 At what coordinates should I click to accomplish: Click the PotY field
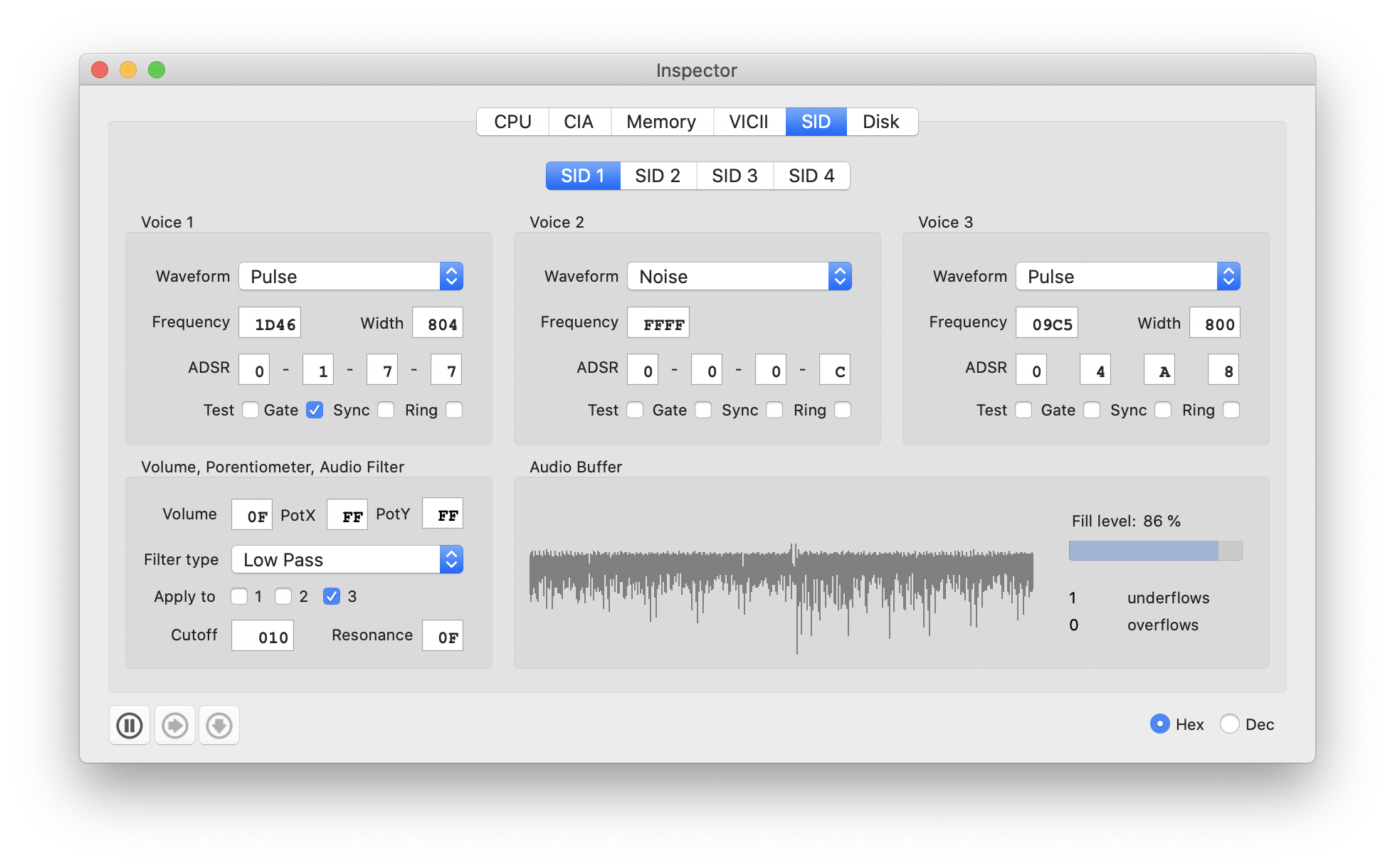click(x=443, y=513)
